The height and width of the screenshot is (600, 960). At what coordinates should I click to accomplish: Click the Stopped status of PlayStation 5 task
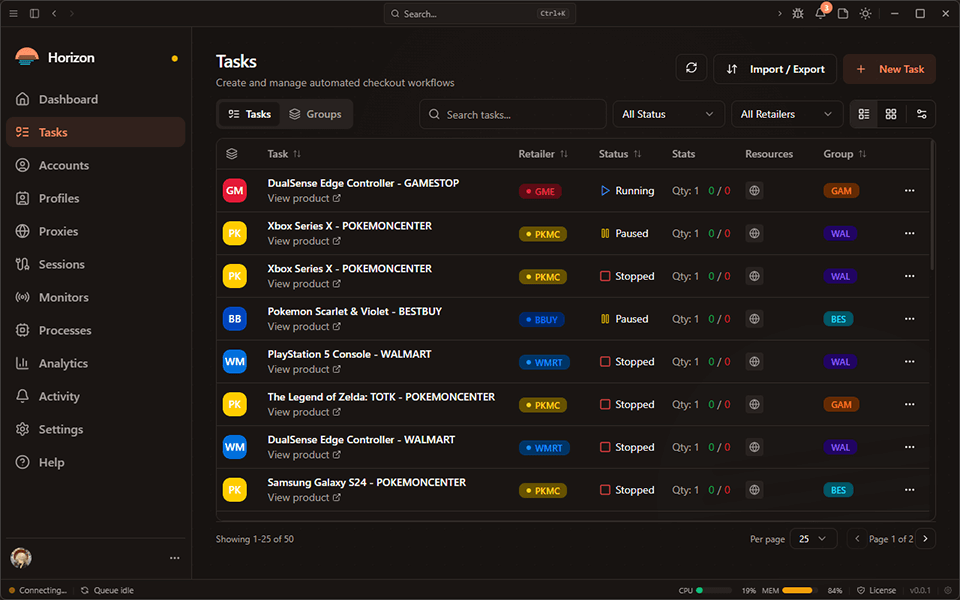coord(627,362)
